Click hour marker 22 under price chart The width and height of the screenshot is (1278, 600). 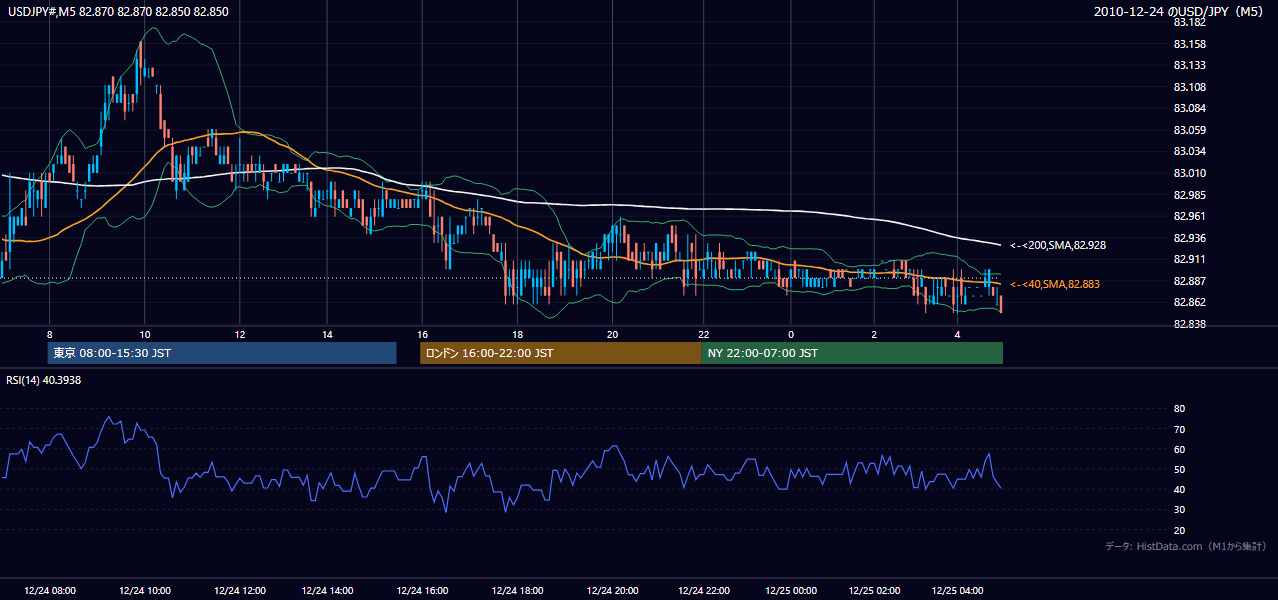tap(703, 334)
